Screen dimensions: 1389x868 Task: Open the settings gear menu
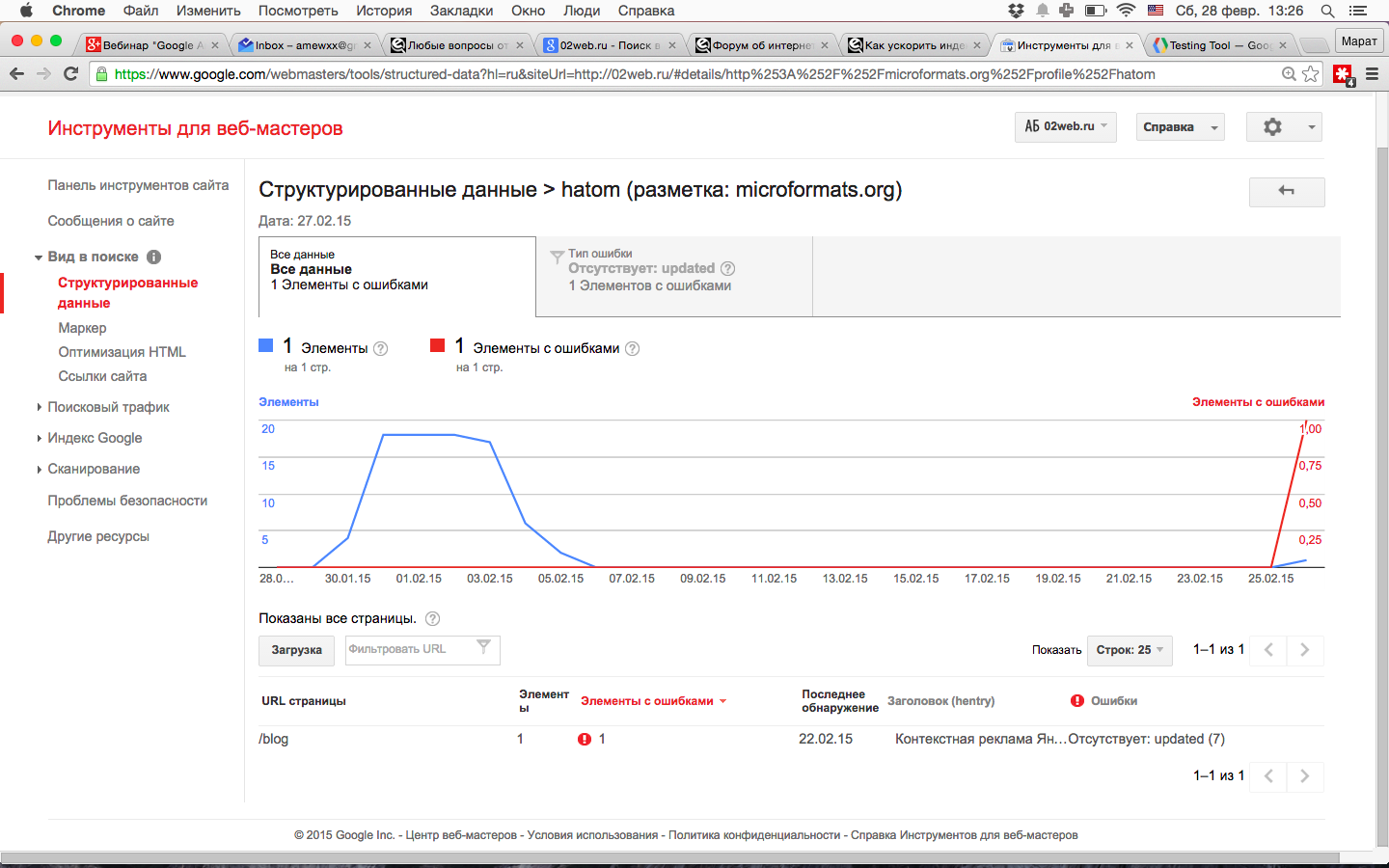(x=1283, y=127)
